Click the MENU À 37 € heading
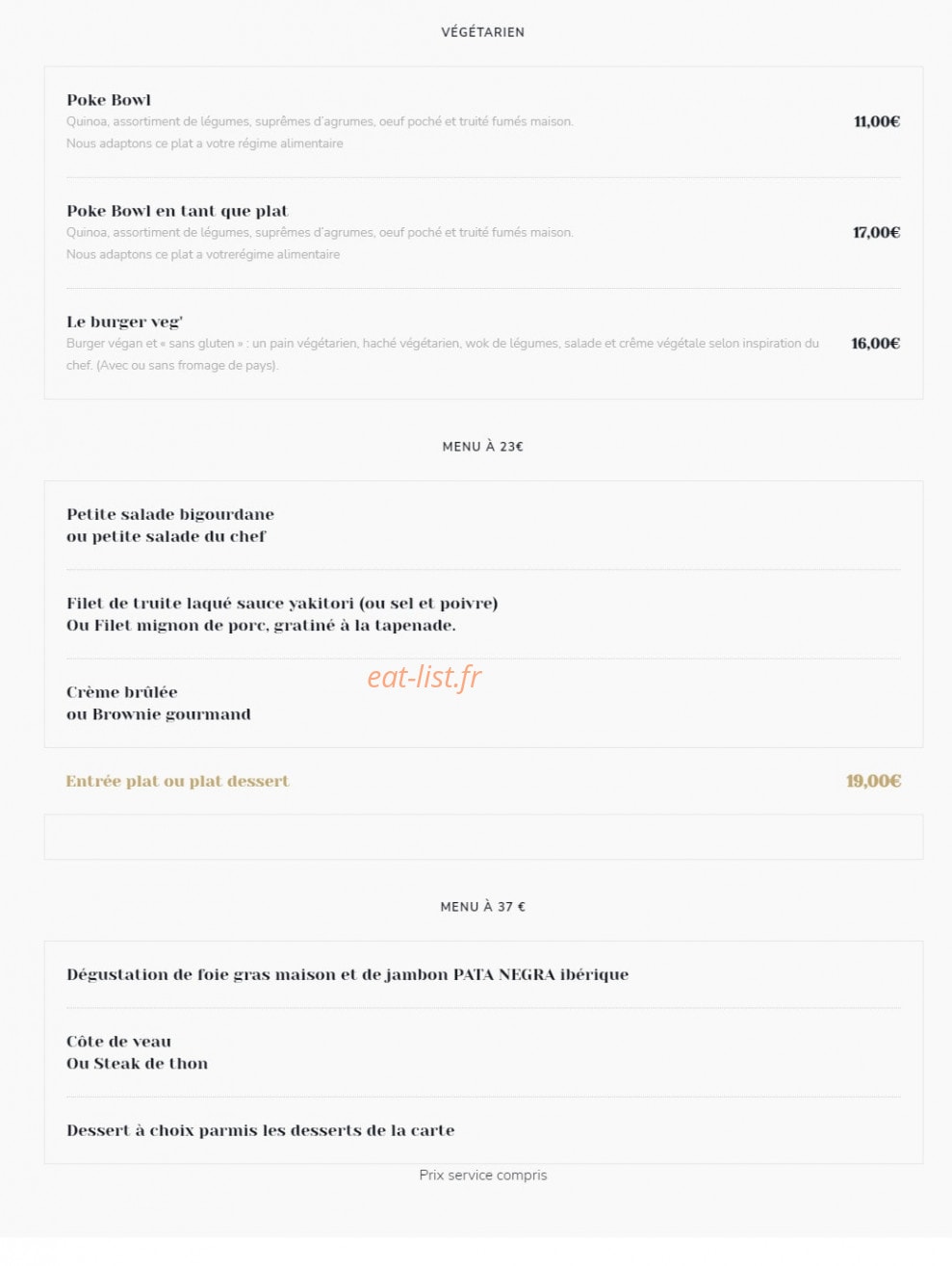The width and height of the screenshot is (952, 1266). [x=482, y=907]
